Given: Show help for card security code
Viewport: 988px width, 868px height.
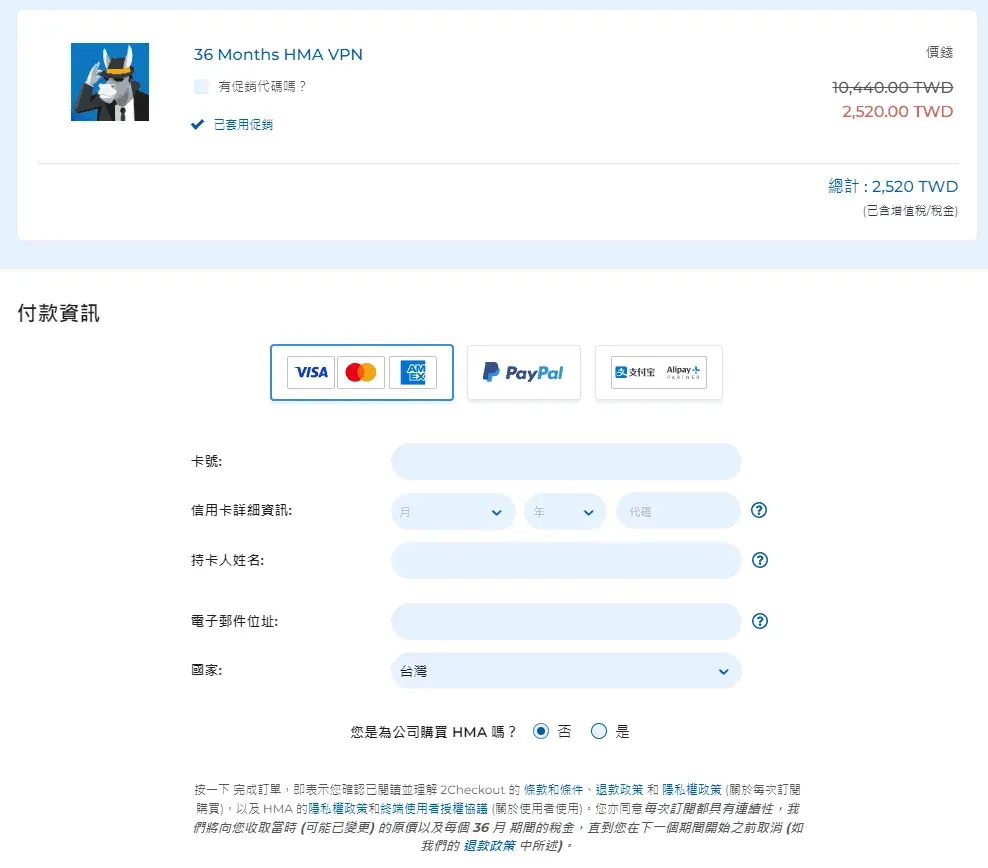Looking at the screenshot, I should point(759,510).
